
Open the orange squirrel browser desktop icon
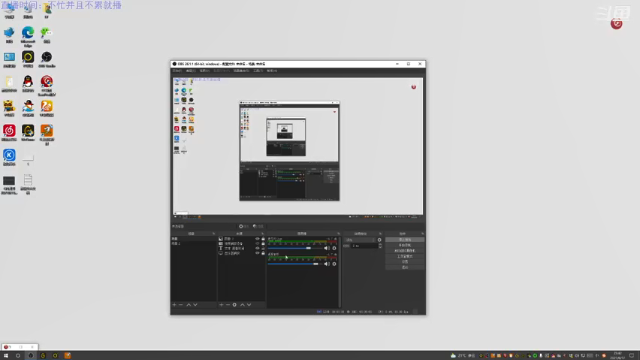(47, 109)
